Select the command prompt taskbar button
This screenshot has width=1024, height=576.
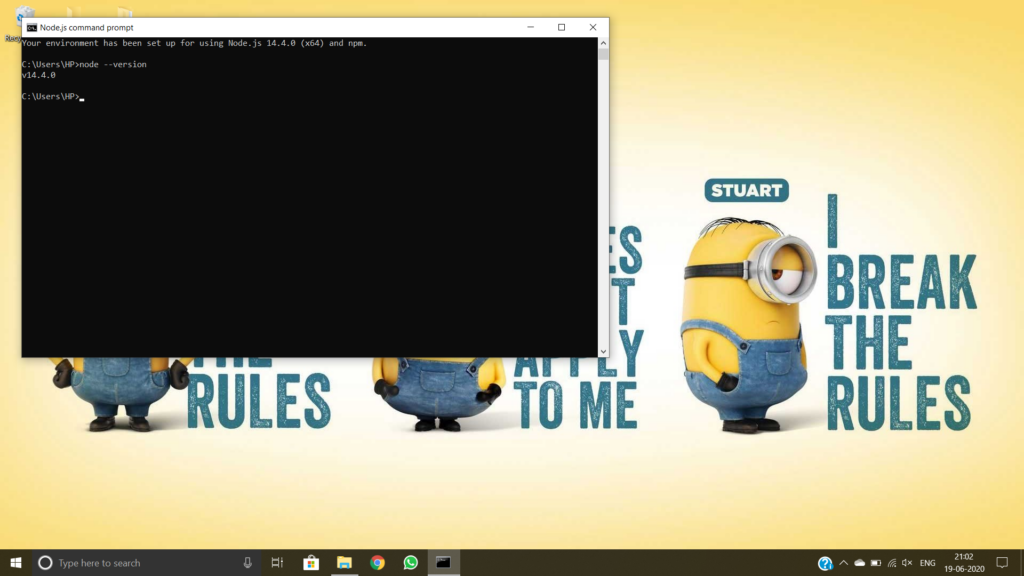click(443, 562)
